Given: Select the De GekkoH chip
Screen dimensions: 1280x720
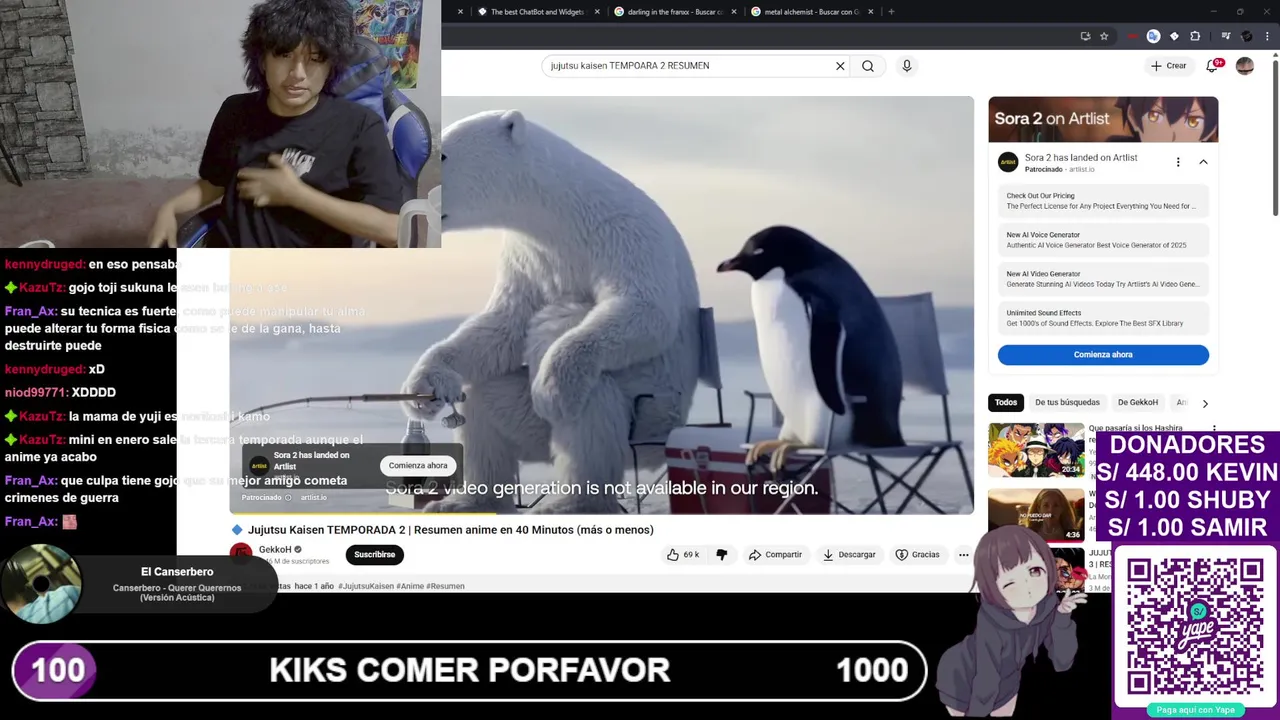Looking at the screenshot, I should point(1138,403).
